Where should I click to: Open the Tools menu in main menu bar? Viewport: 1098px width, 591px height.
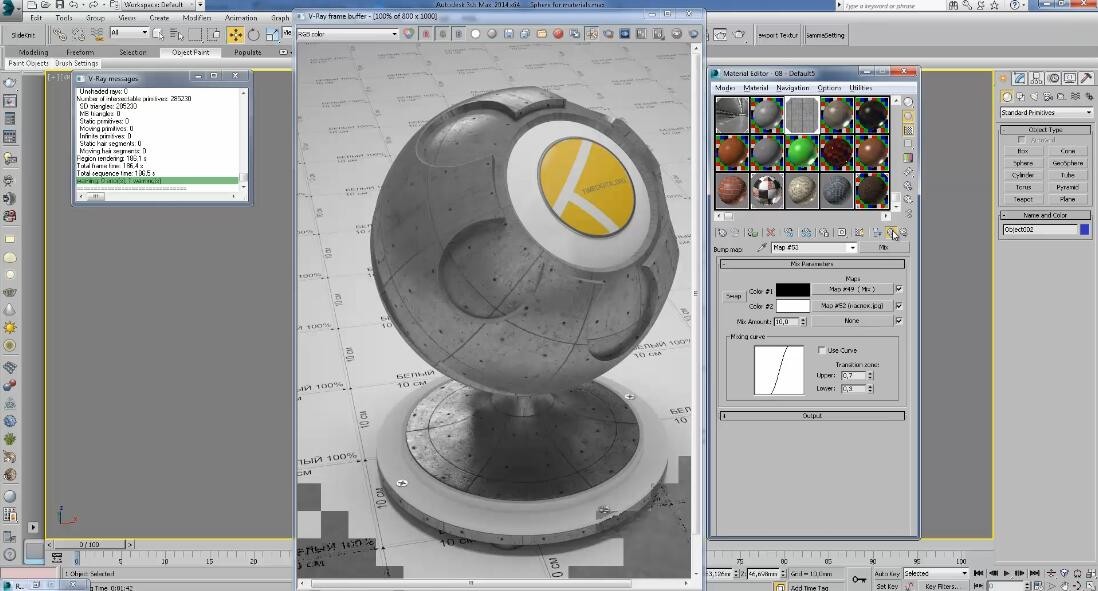[x=64, y=18]
